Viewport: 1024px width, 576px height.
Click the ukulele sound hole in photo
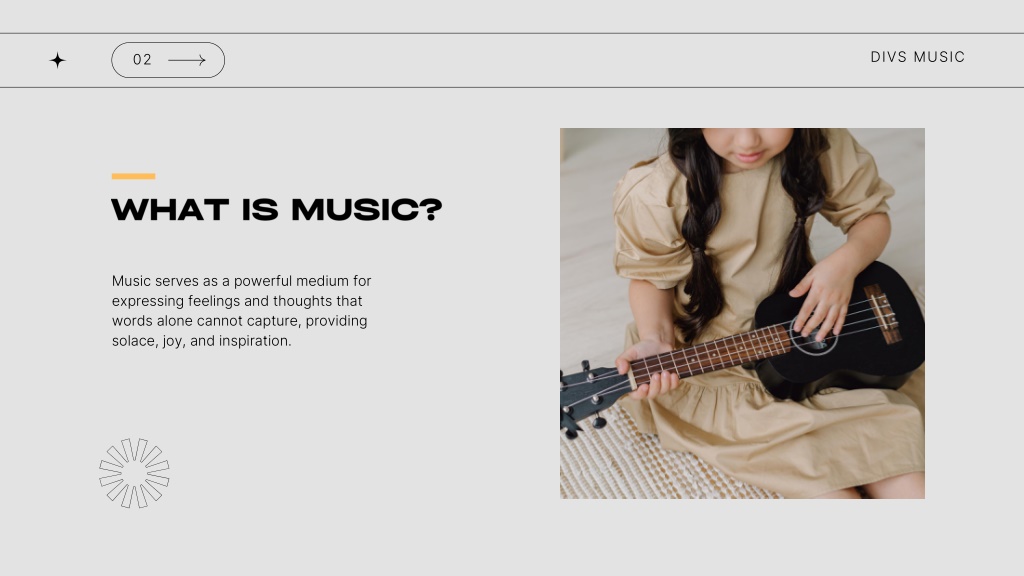814,334
